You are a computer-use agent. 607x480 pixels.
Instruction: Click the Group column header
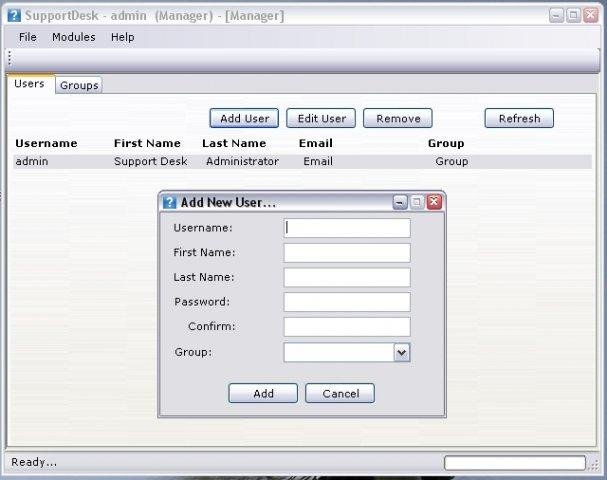coord(446,143)
